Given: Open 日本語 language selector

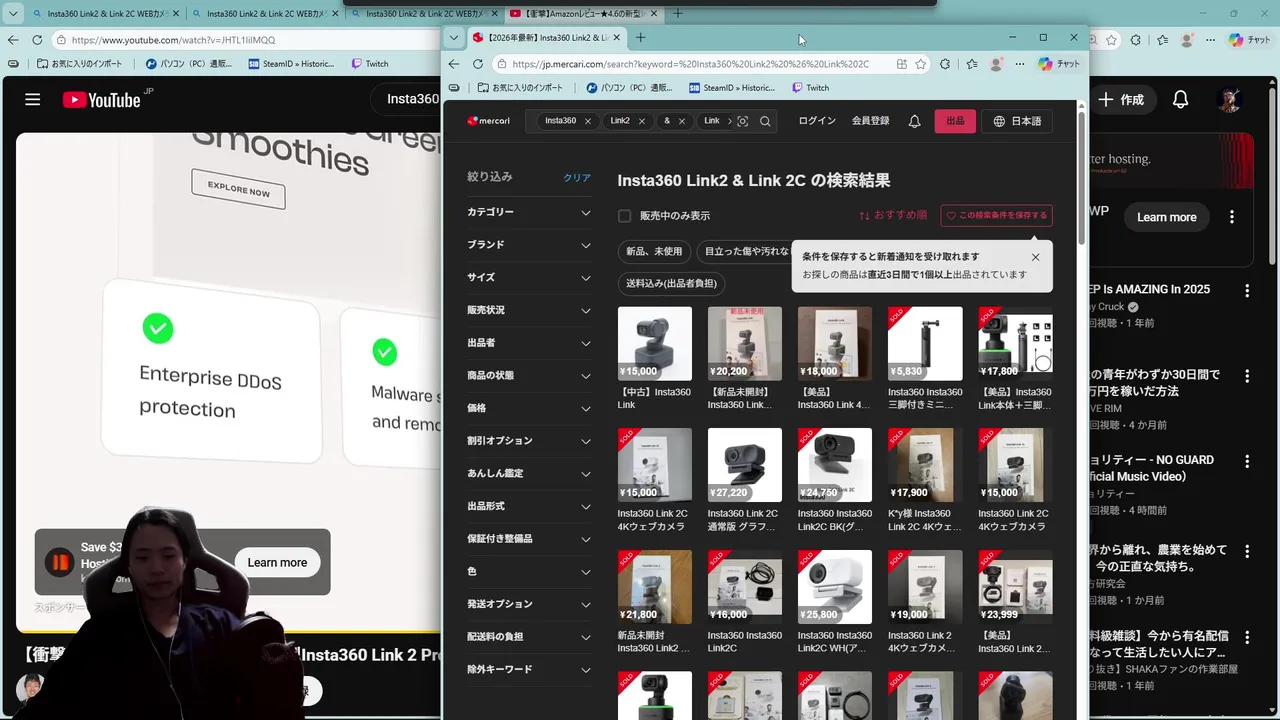Looking at the screenshot, I should click(1017, 121).
